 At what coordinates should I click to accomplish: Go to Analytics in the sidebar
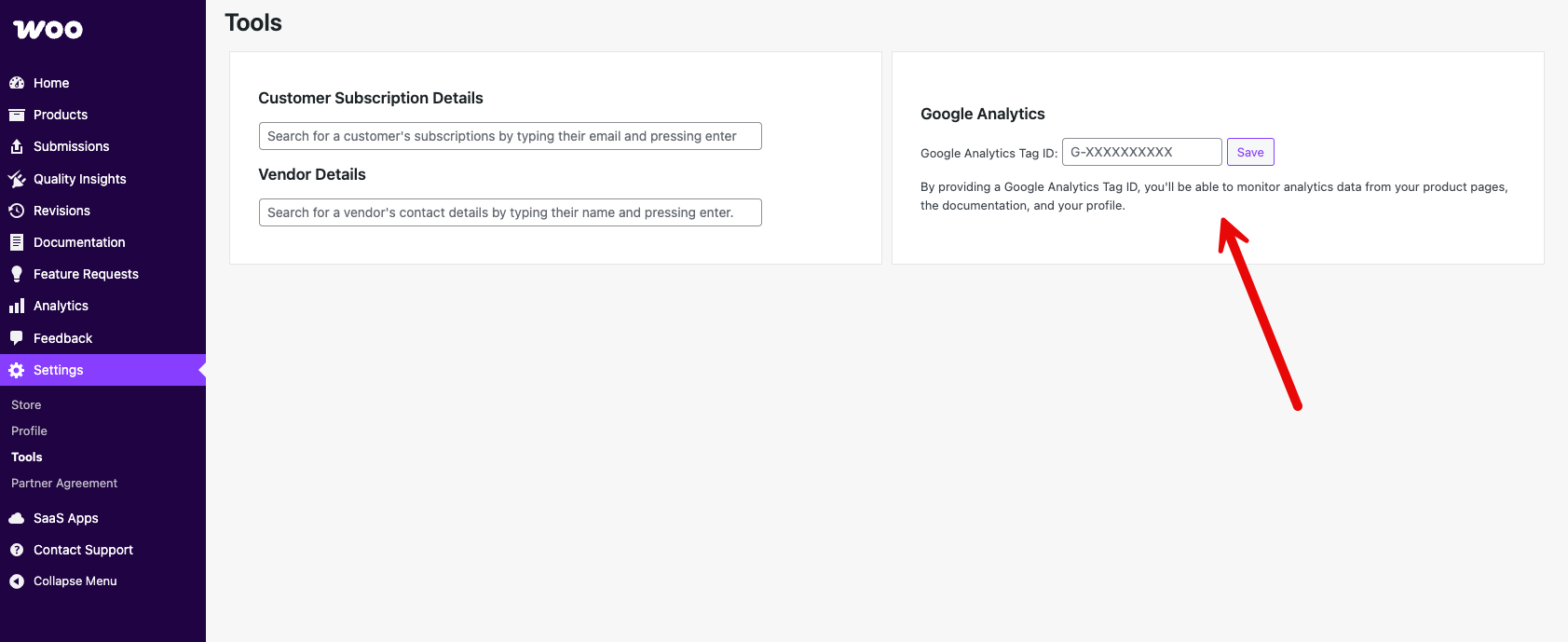click(102, 306)
